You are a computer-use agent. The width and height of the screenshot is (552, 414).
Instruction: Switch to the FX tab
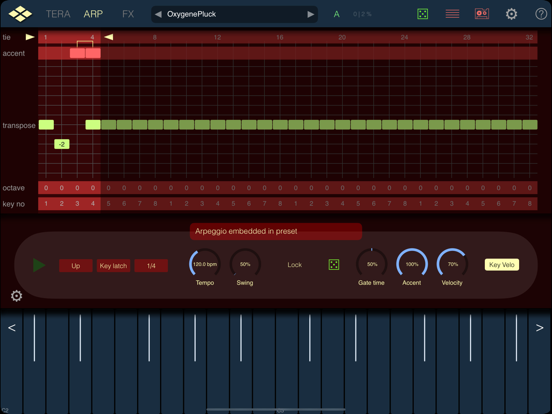(128, 14)
